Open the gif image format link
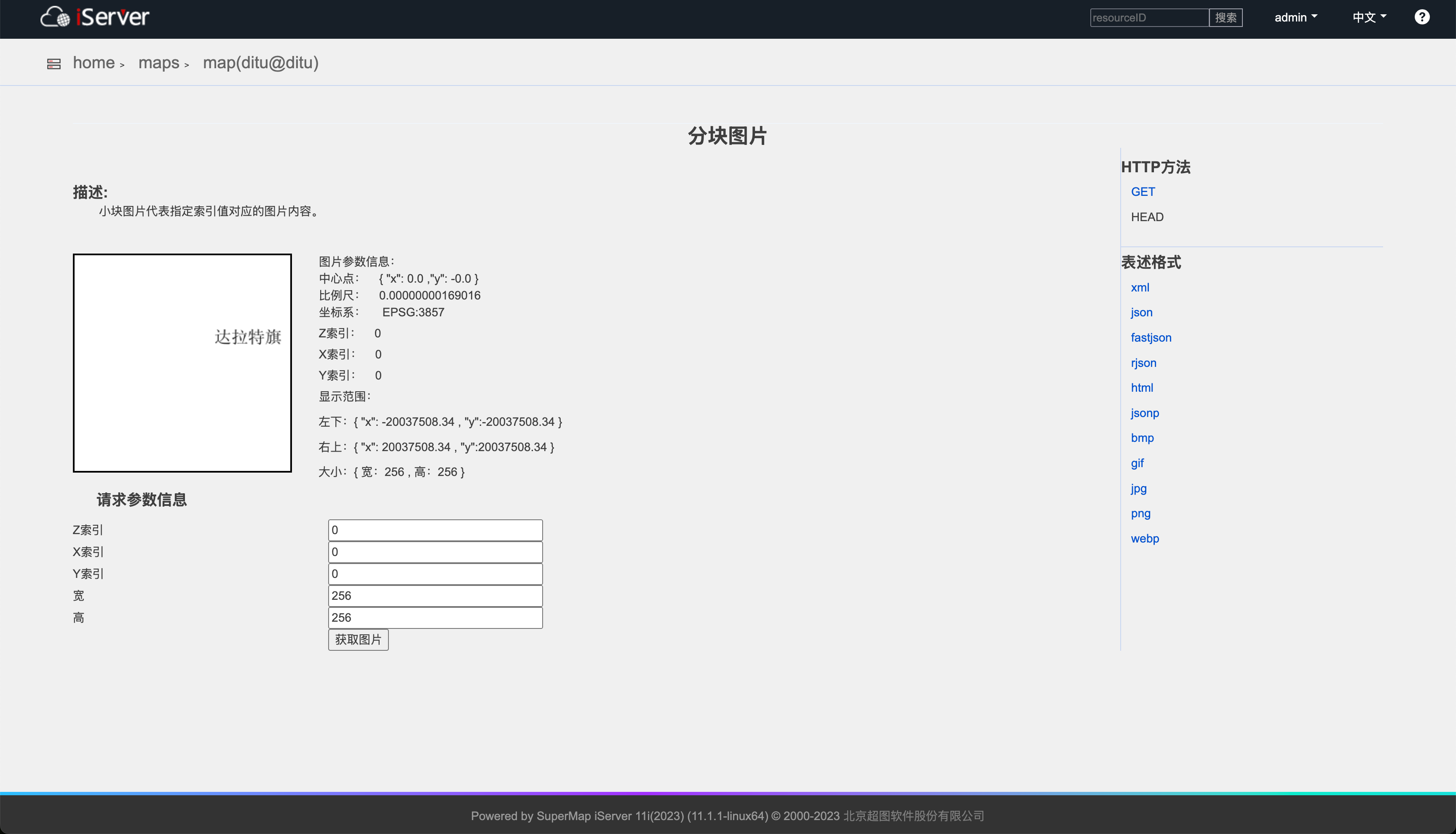This screenshot has height=834, width=1456. (1137, 463)
